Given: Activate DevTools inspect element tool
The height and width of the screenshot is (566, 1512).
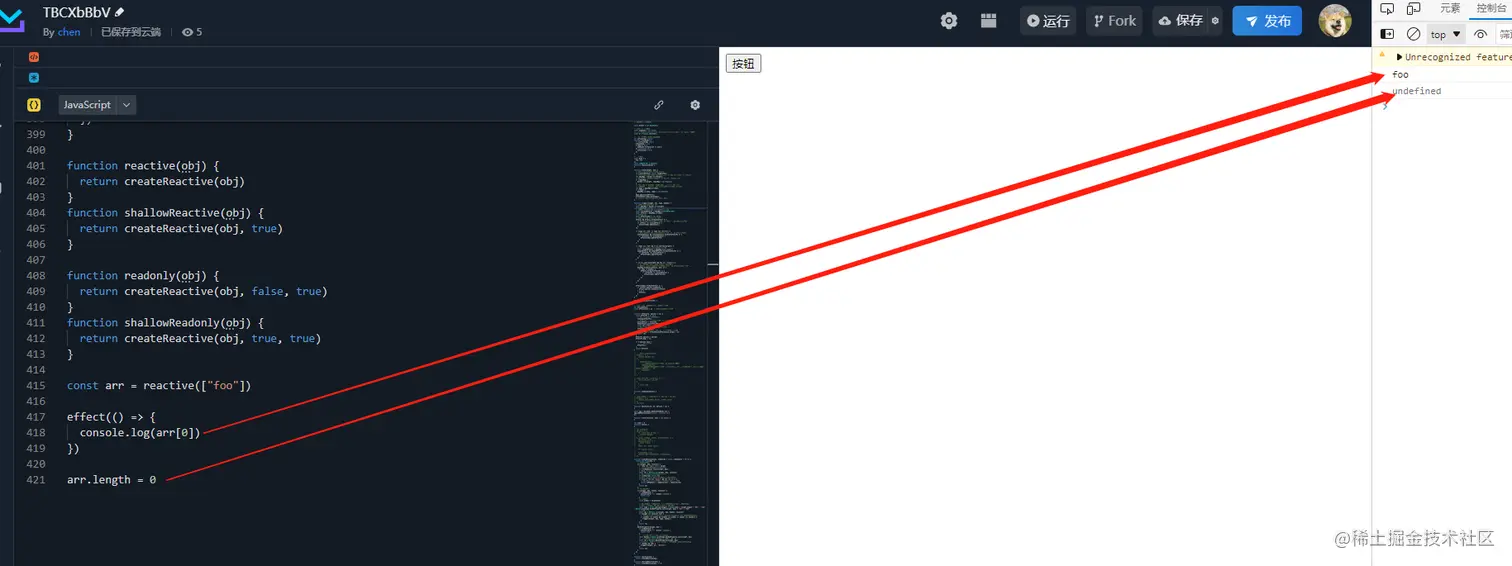Looking at the screenshot, I should [x=1387, y=9].
